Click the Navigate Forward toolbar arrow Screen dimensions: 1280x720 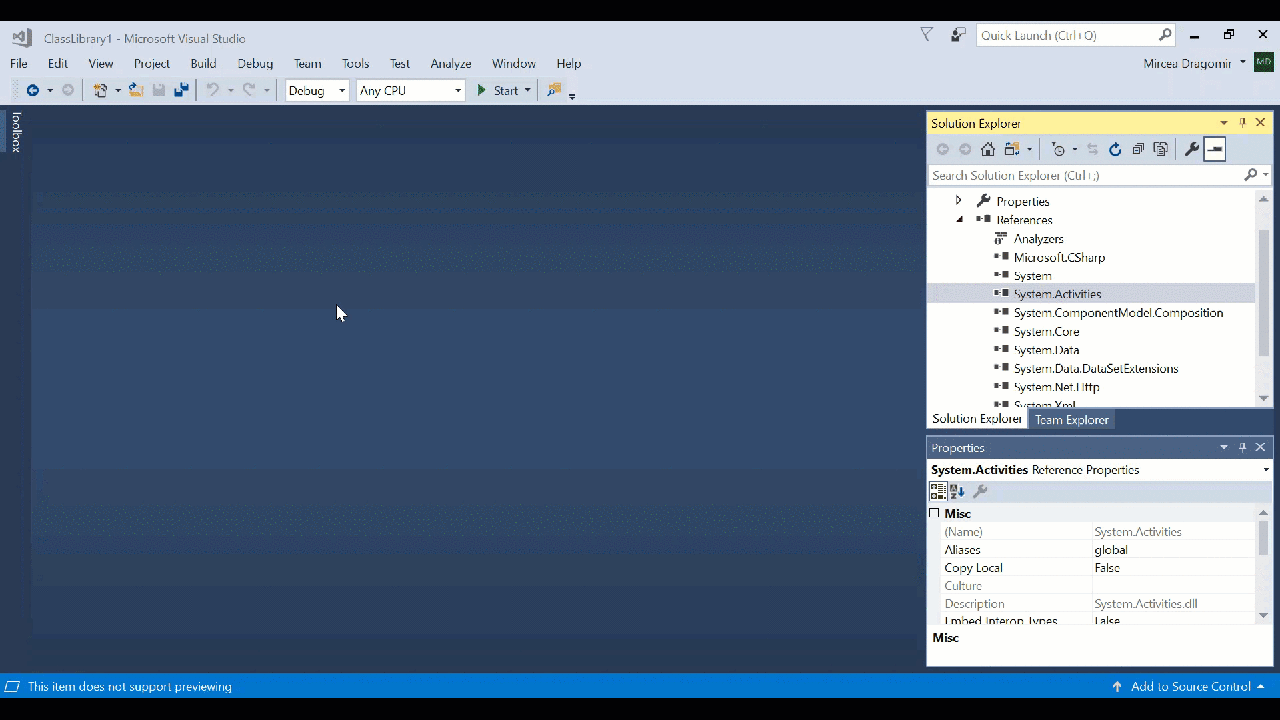[68, 90]
